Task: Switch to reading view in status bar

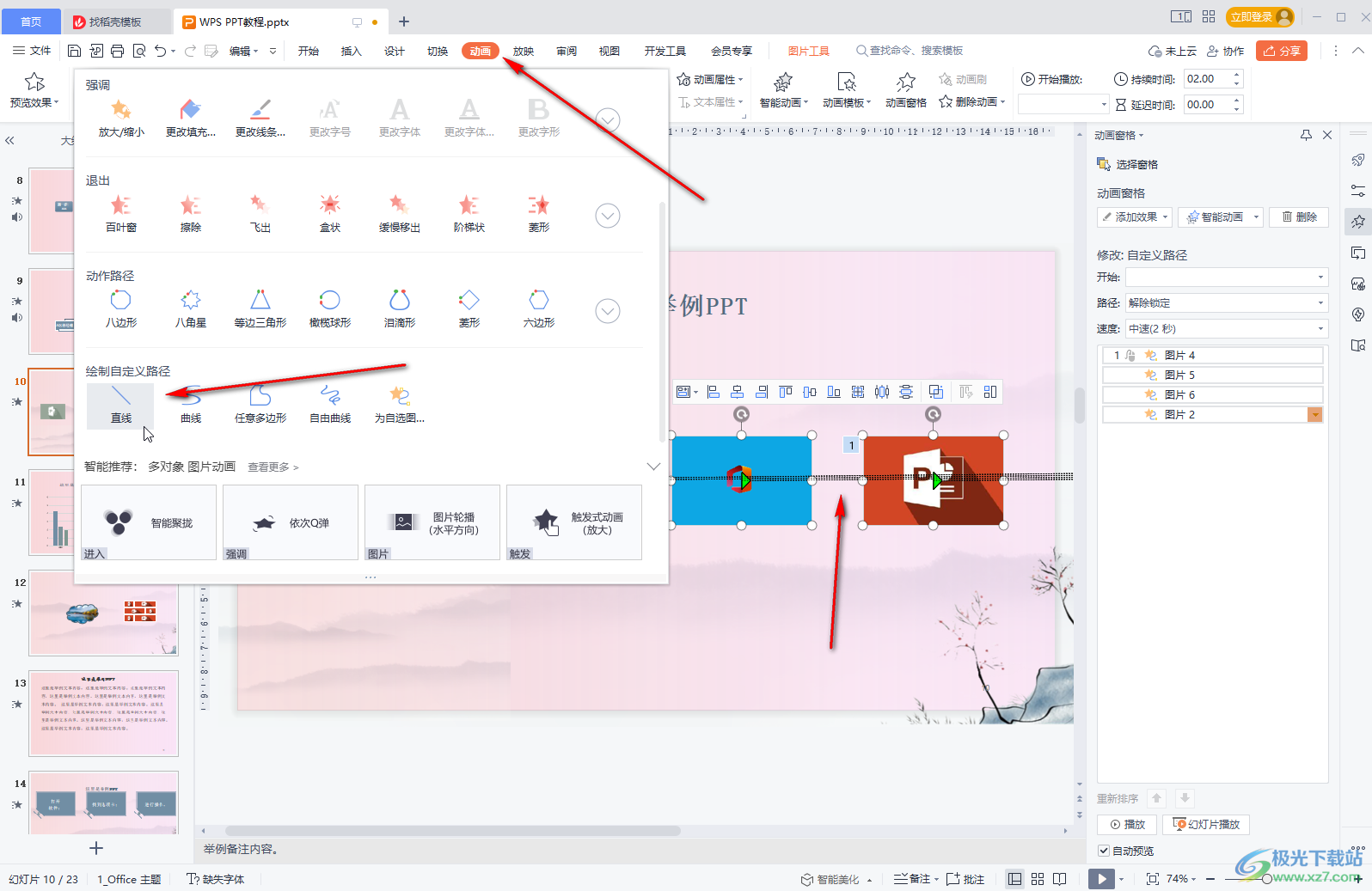Action: click(1060, 879)
